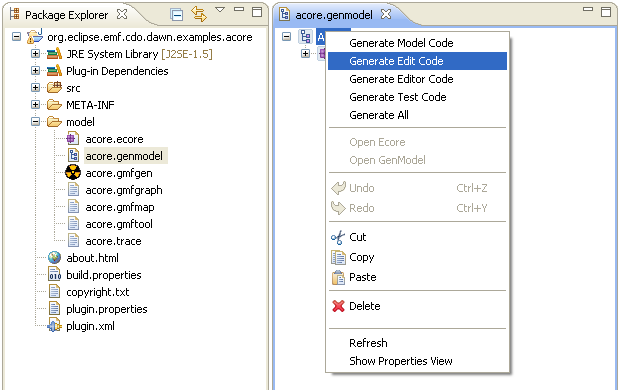Screen dimensions: 629x391
Task: Click the plugin.xml file icon
Action: (54, 326)
